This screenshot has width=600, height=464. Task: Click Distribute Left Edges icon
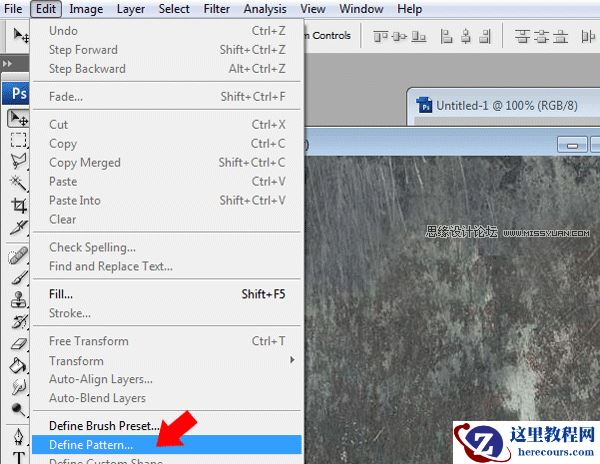tap(588, 37)
